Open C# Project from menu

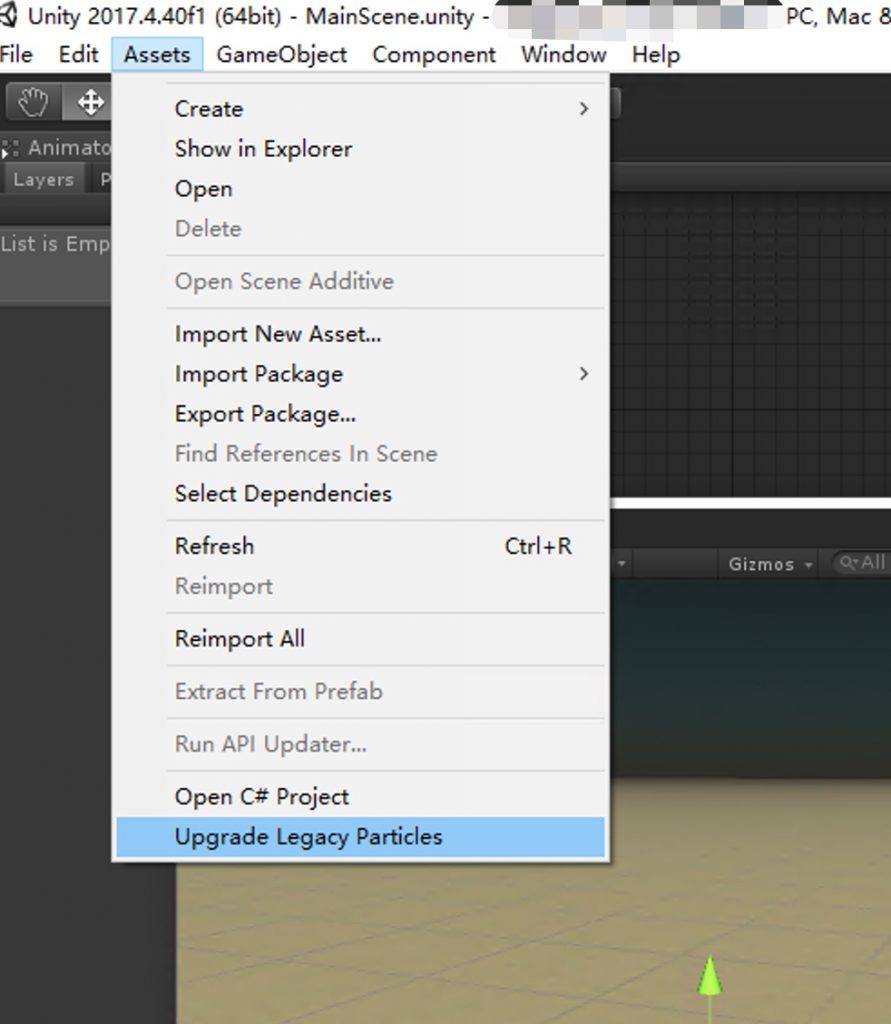pyautogui.click(x=262, y=797)
